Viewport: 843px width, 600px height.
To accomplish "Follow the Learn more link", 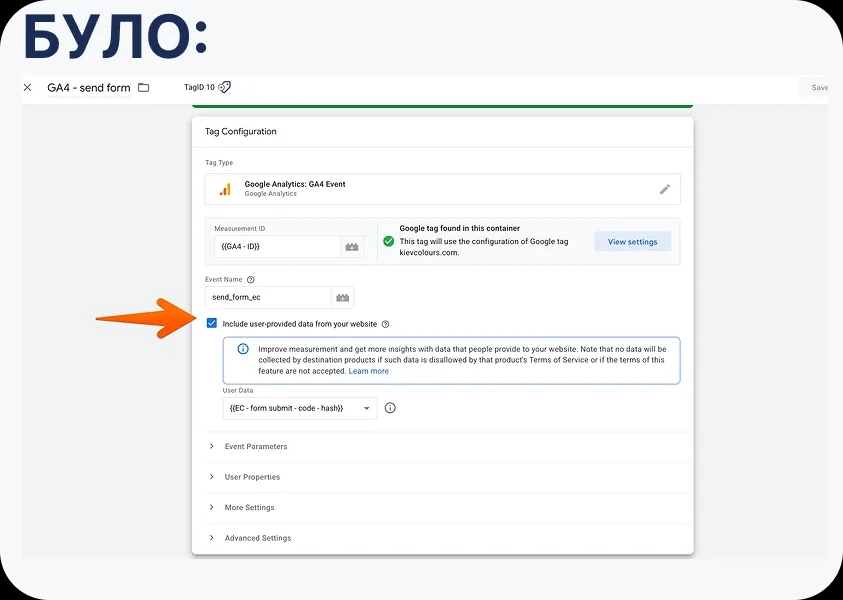I will pyautogui.click(x=368, y=371).
